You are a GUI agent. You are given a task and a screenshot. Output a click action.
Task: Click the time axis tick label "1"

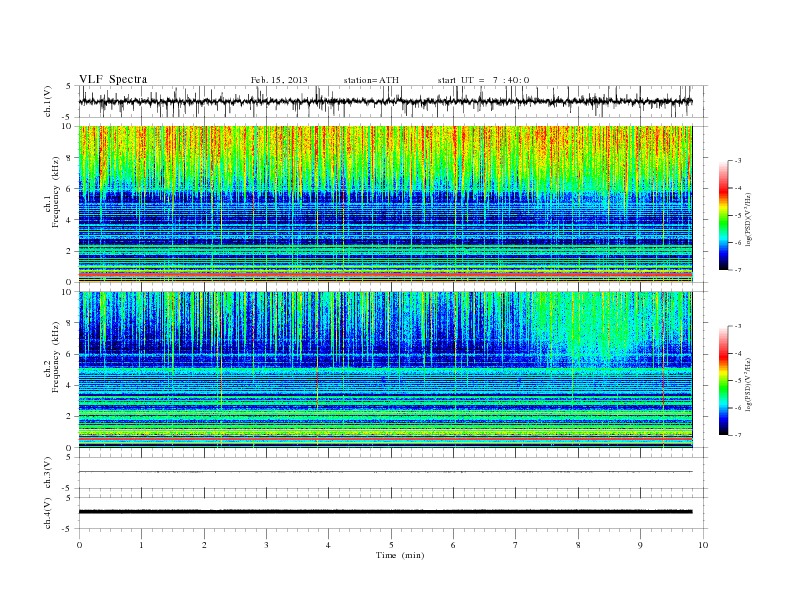coord(141,545)
